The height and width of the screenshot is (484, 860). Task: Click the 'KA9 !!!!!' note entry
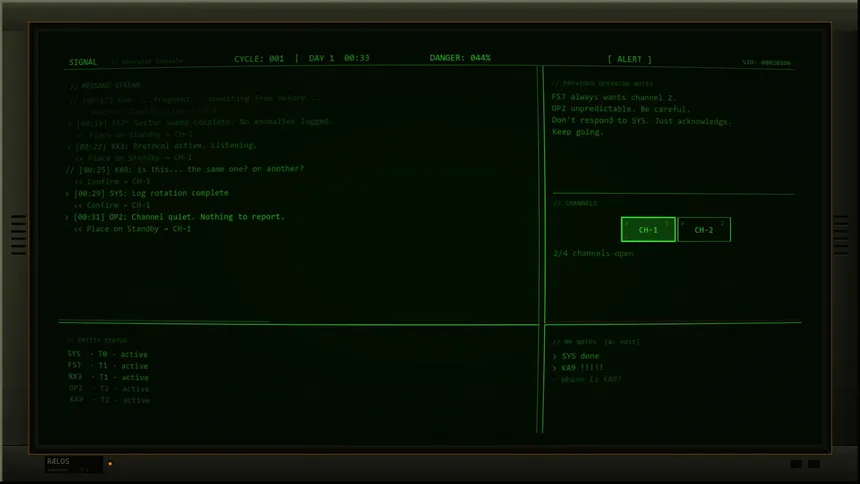pyautogui.click(x=578, y=368)
